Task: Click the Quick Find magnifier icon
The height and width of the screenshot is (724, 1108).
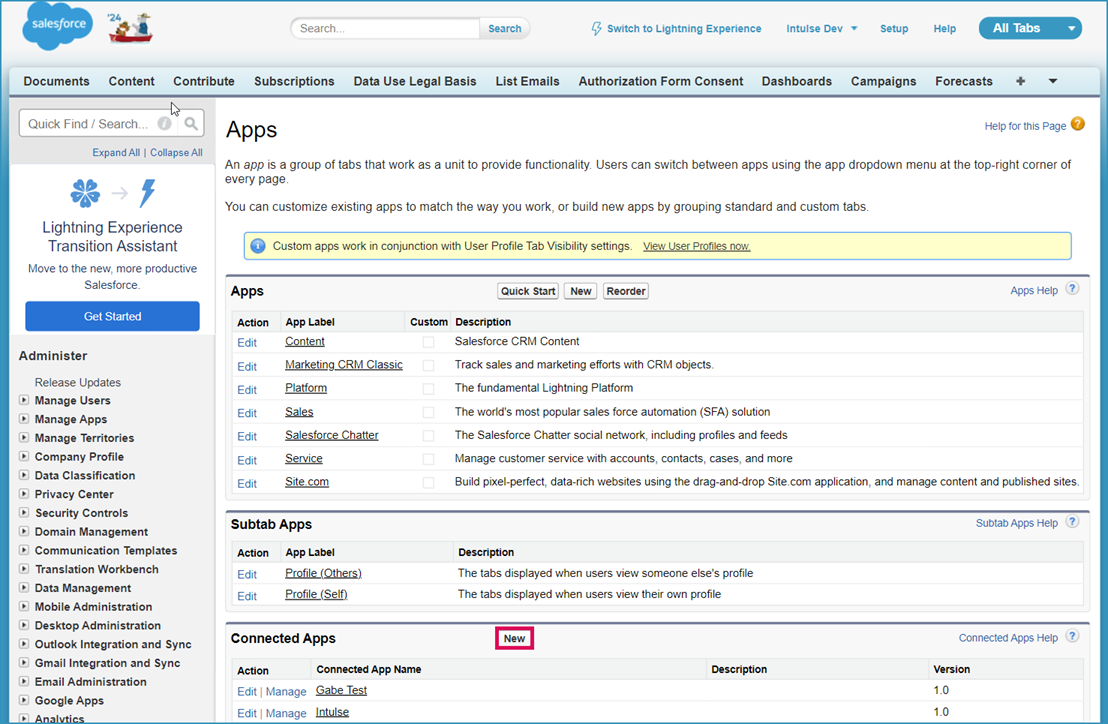Action: pos(191,124)
